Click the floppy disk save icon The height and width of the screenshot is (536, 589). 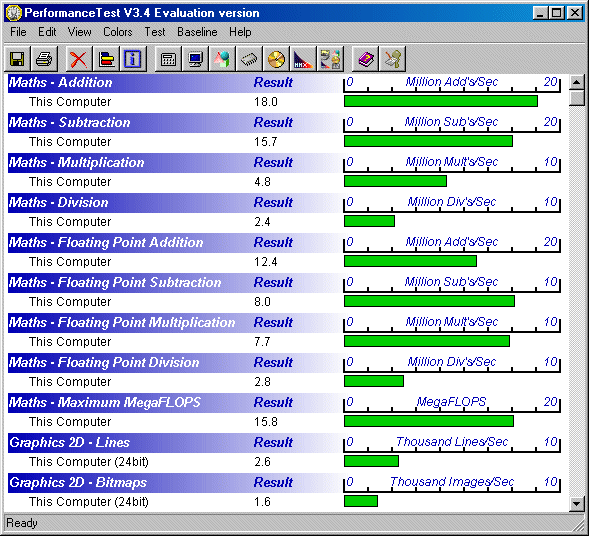pyautogui.click(x=17, y=59)
